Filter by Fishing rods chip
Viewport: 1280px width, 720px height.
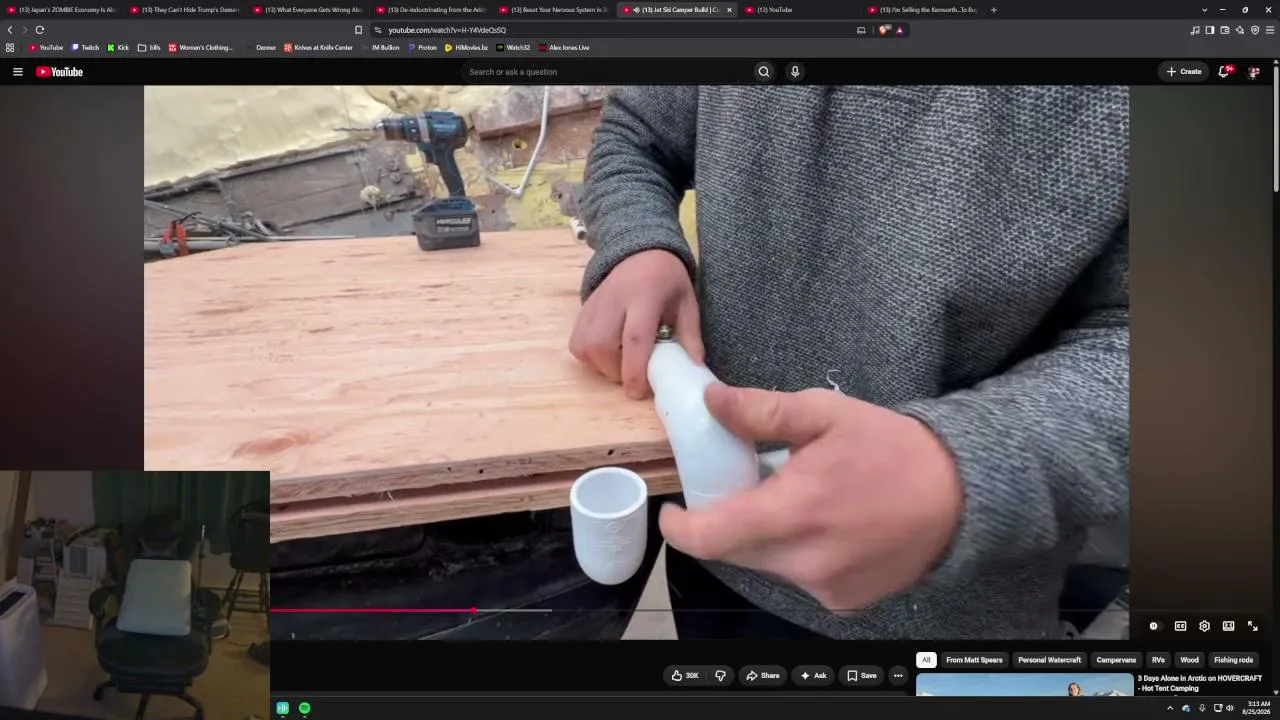pyautogui.click(x=1233, y=660)
